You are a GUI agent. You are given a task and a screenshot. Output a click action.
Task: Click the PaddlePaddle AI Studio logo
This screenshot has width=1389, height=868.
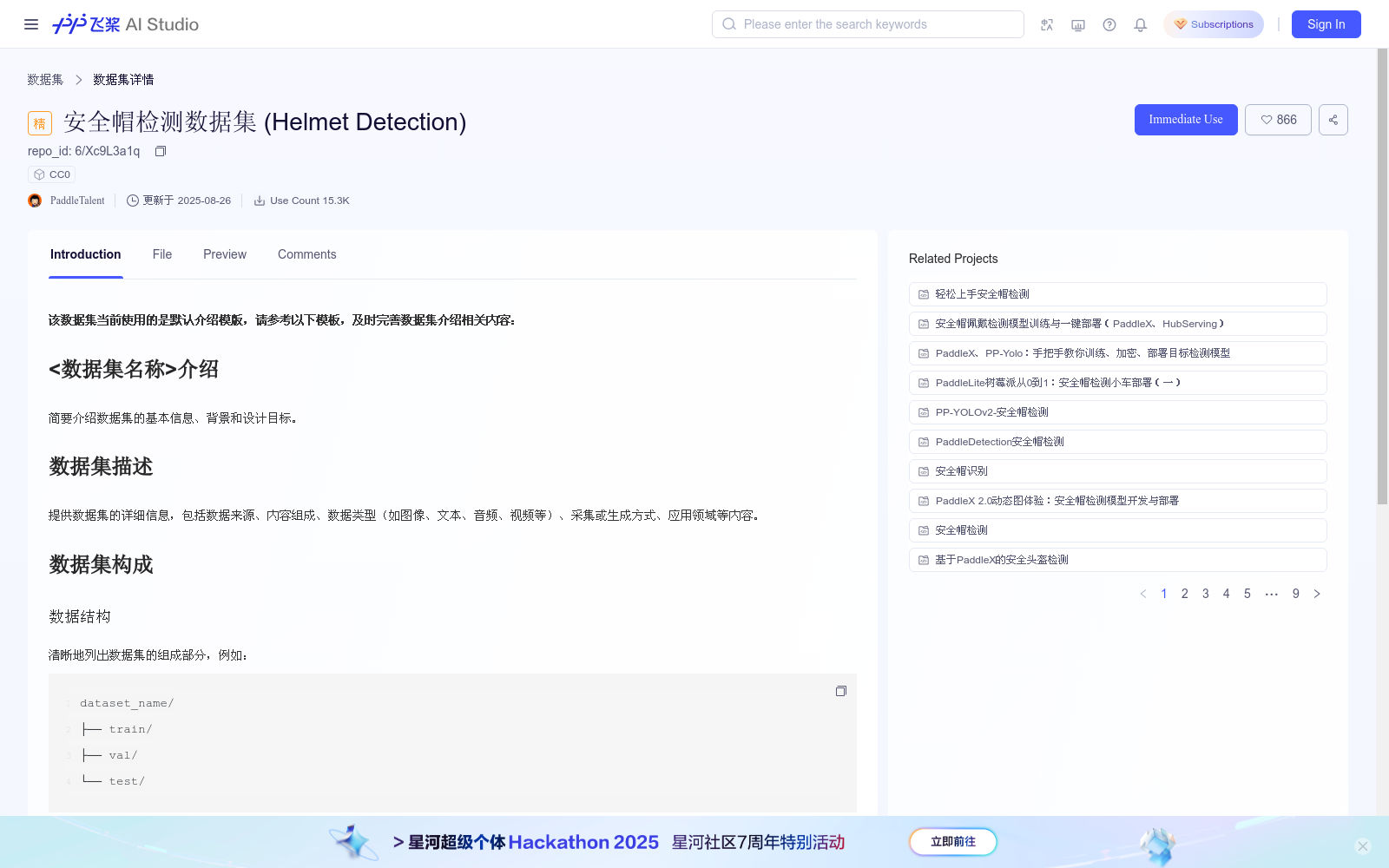pyautogui.click(x=126, y=24)
